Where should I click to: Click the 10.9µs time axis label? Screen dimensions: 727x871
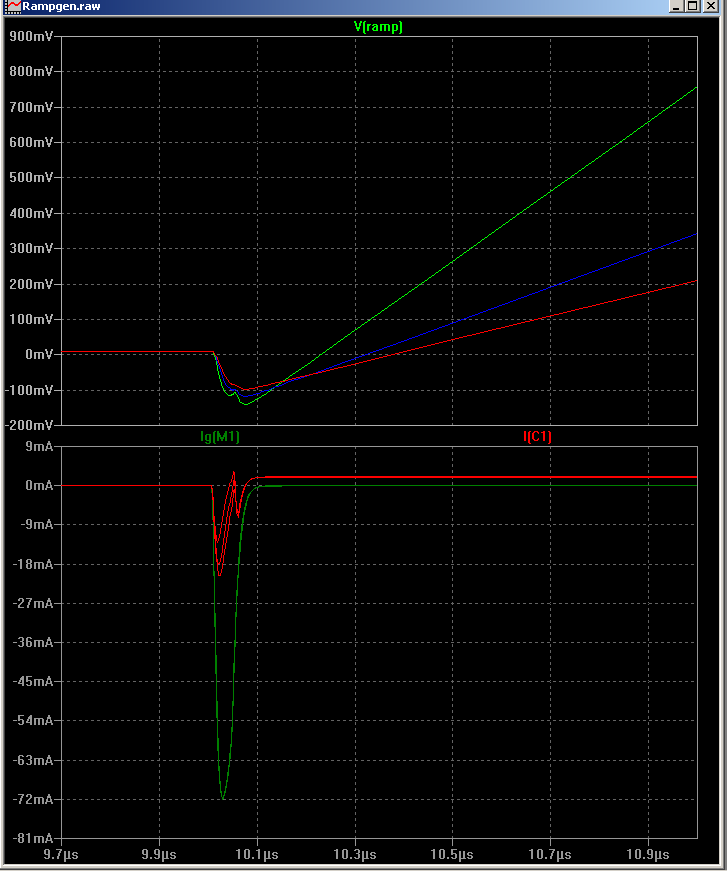point(648,854)
